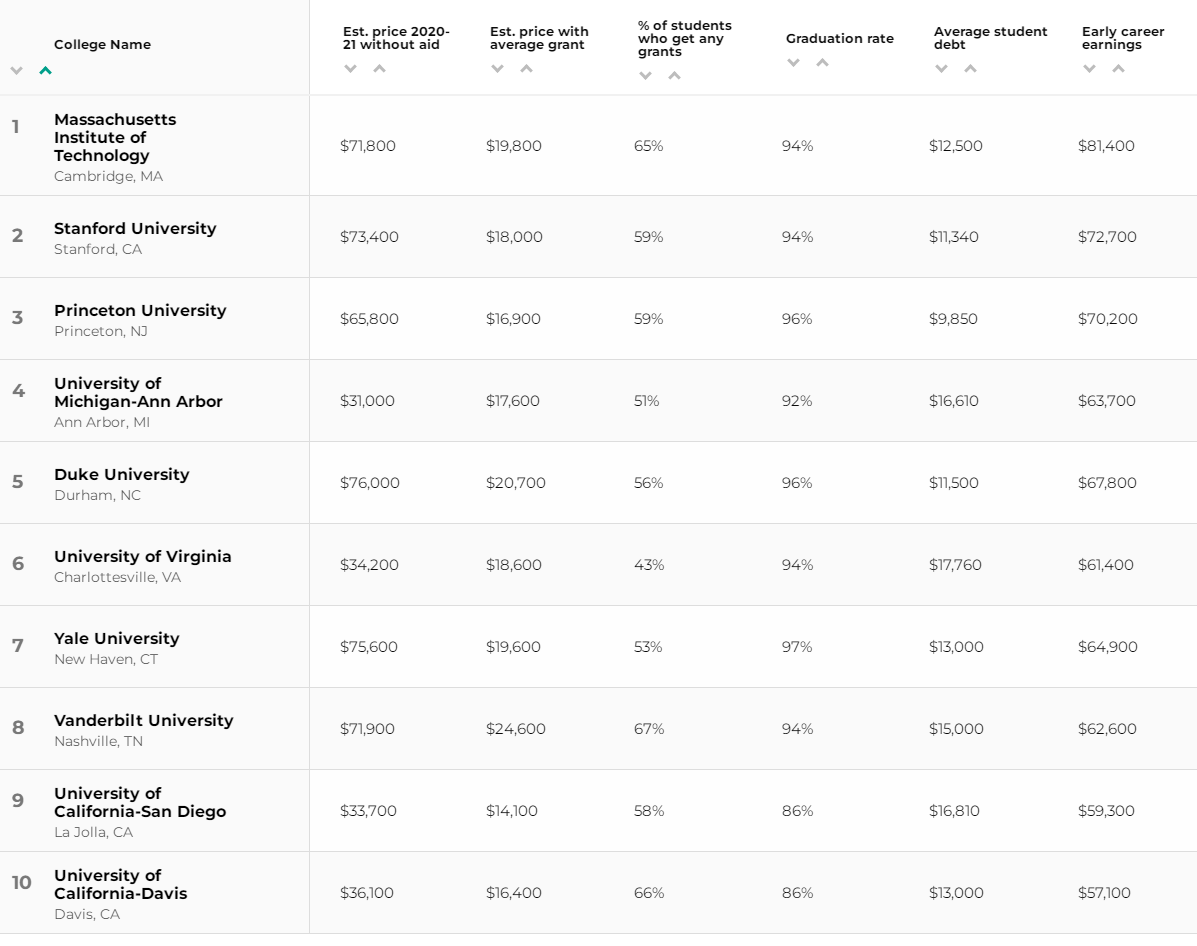
Task: Click Princeton University name
Action: pyautogui.click(x=140, y=311)
